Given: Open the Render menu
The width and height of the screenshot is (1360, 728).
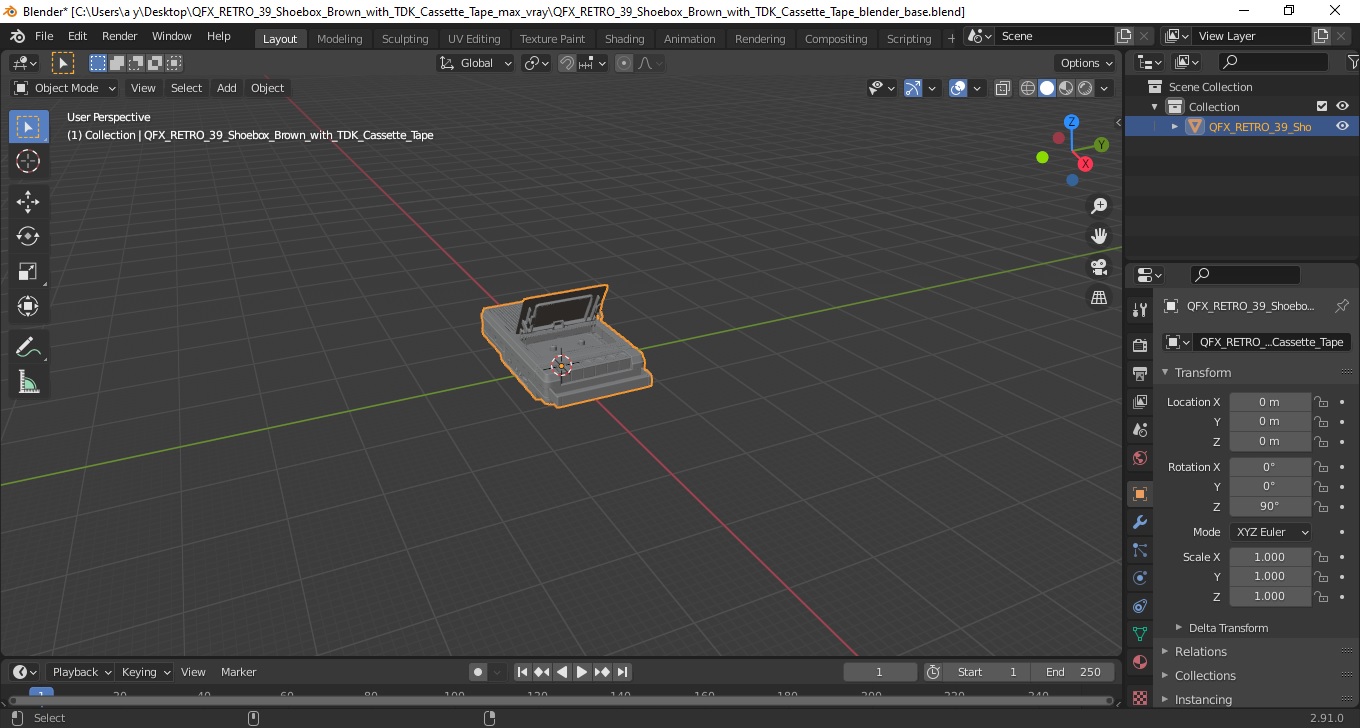Looking at the screenshot, I should [120, 36].
